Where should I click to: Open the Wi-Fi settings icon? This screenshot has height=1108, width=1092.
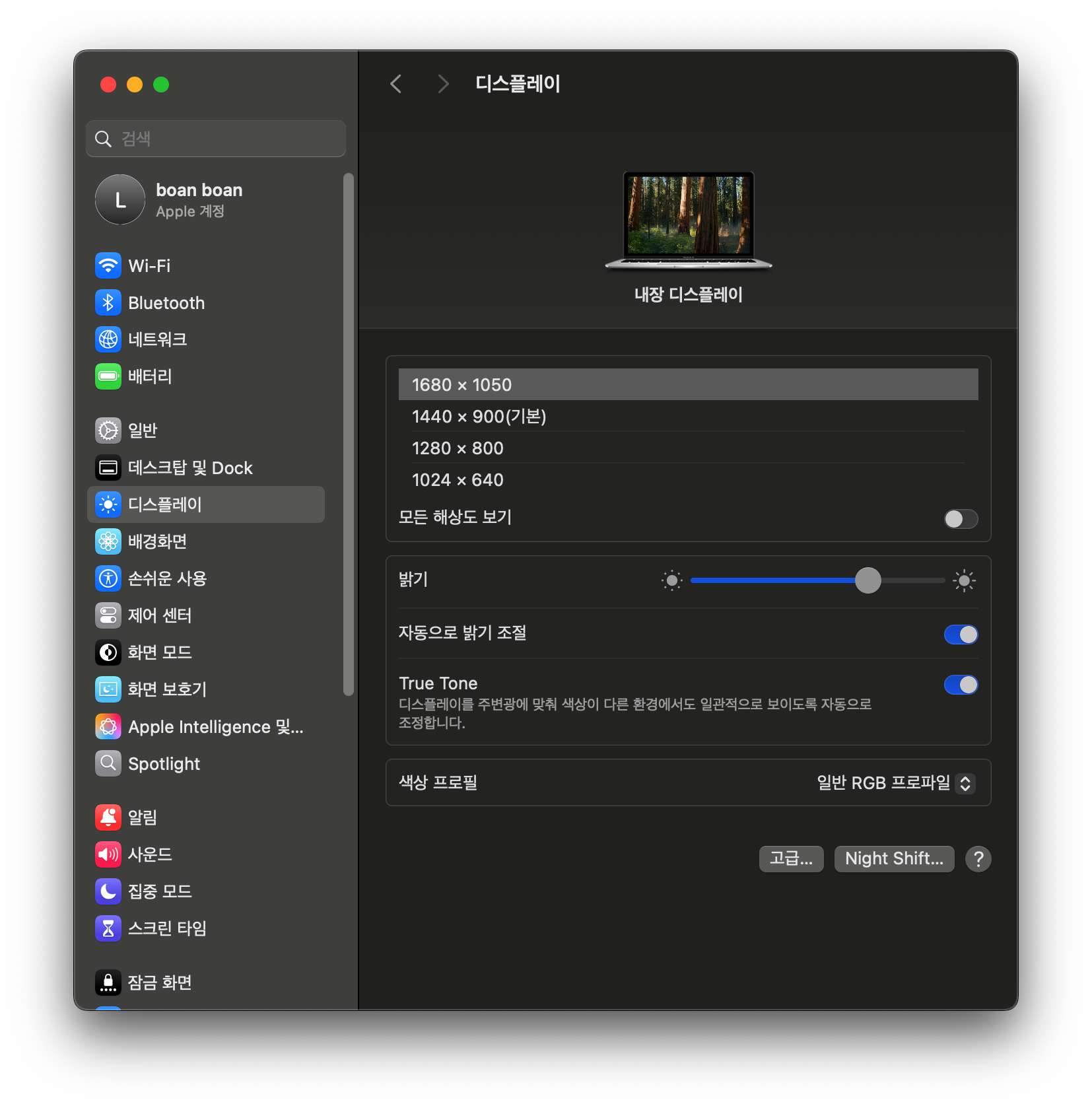pyautogui.click(x=108, y=266)
